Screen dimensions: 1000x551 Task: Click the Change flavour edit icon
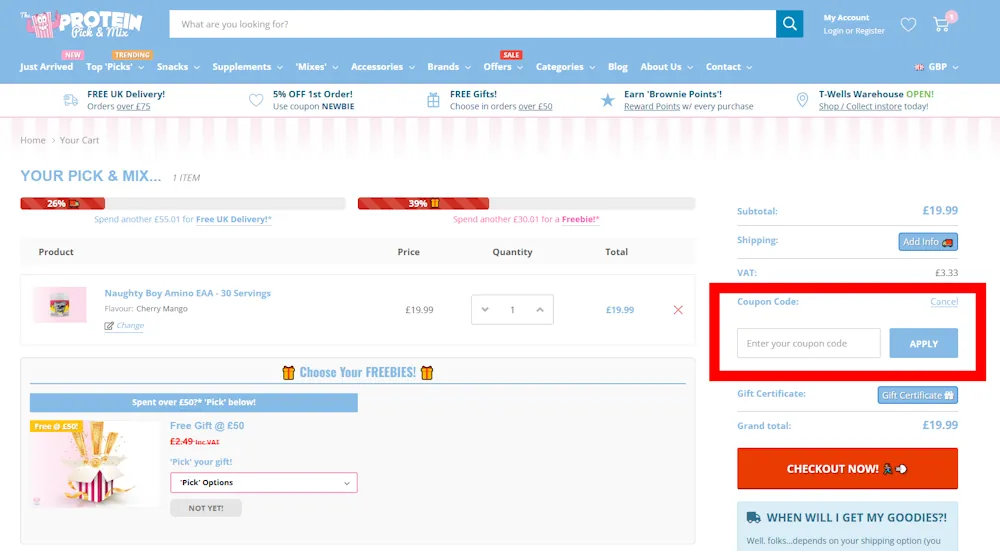click(109, 326)
